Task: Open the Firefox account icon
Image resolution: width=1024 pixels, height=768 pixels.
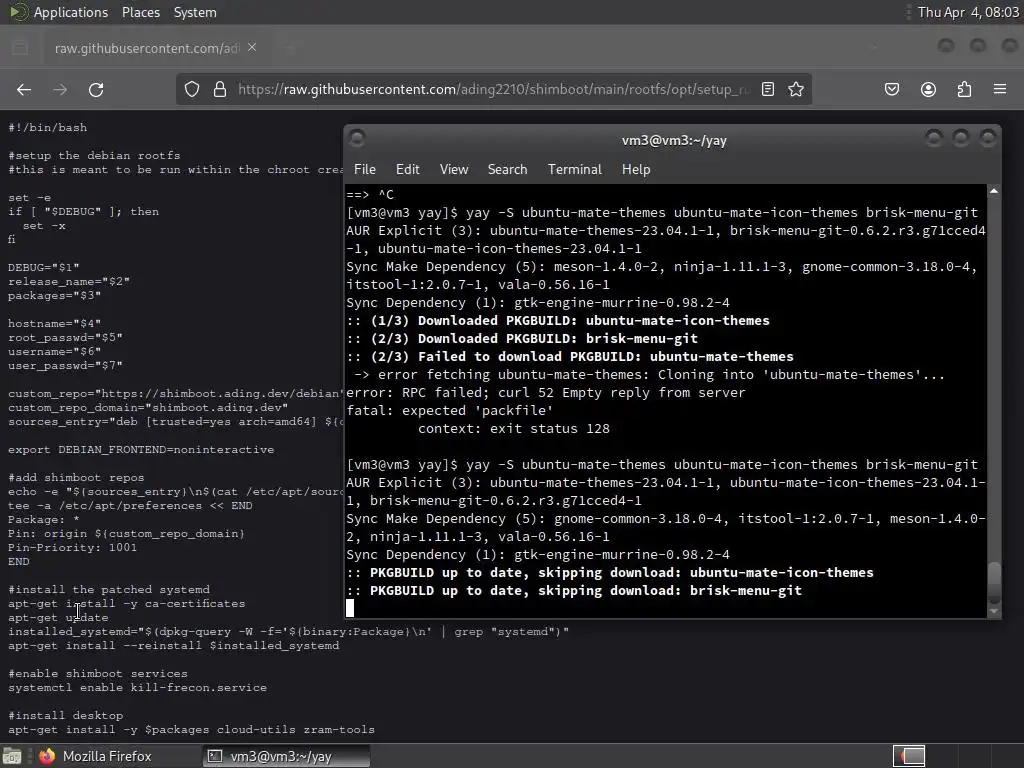Action: pos(928,89)
